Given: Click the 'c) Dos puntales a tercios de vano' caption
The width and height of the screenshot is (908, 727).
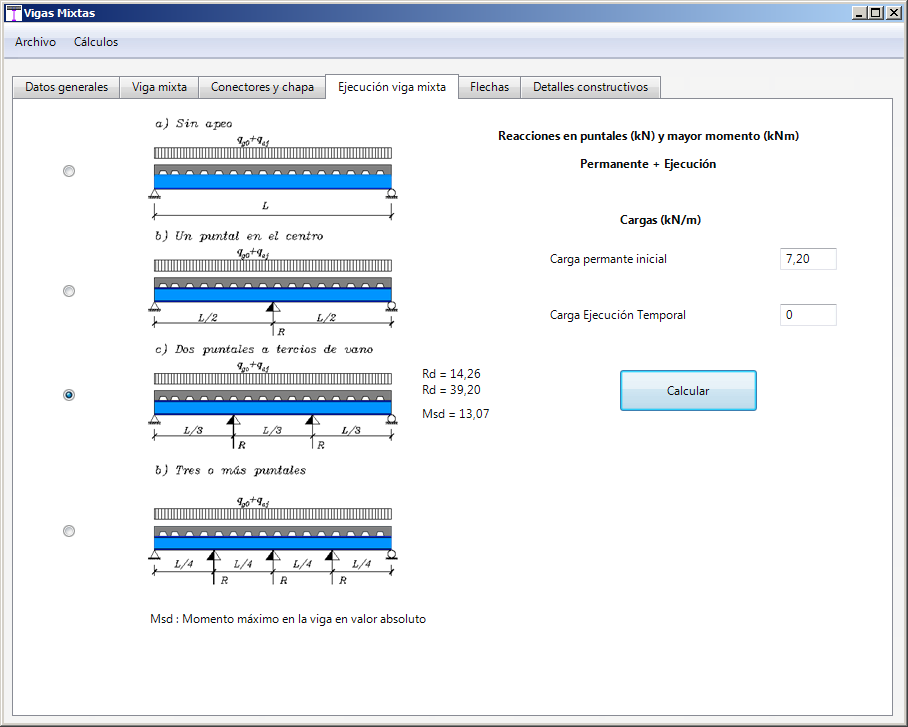Looking at the screenshot, I should (x=263, y=349).
